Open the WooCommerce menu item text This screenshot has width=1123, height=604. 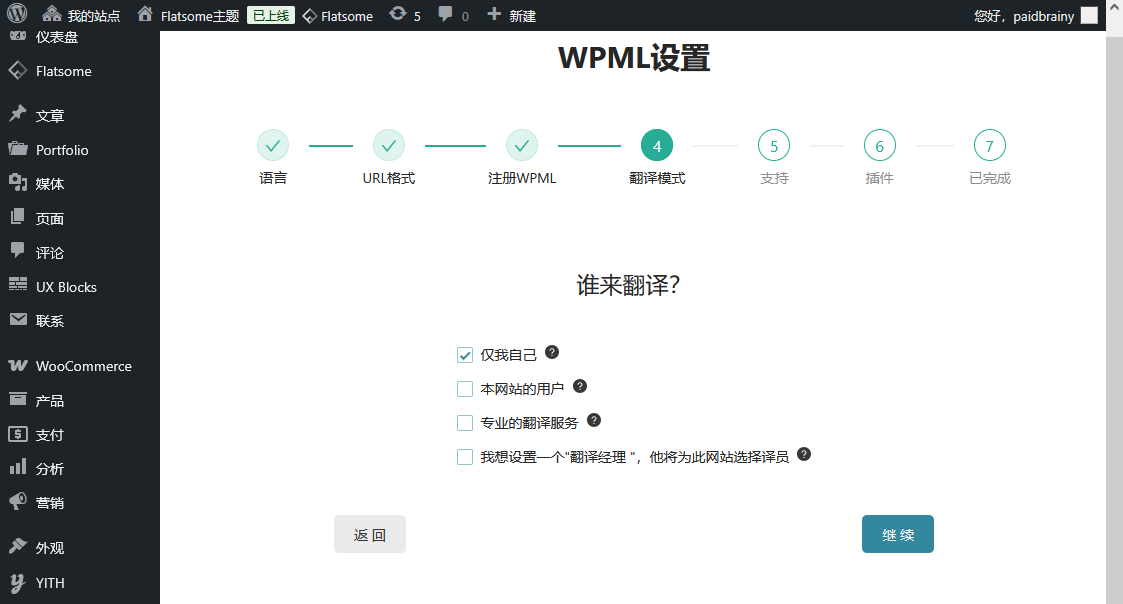tap(84, 366)
